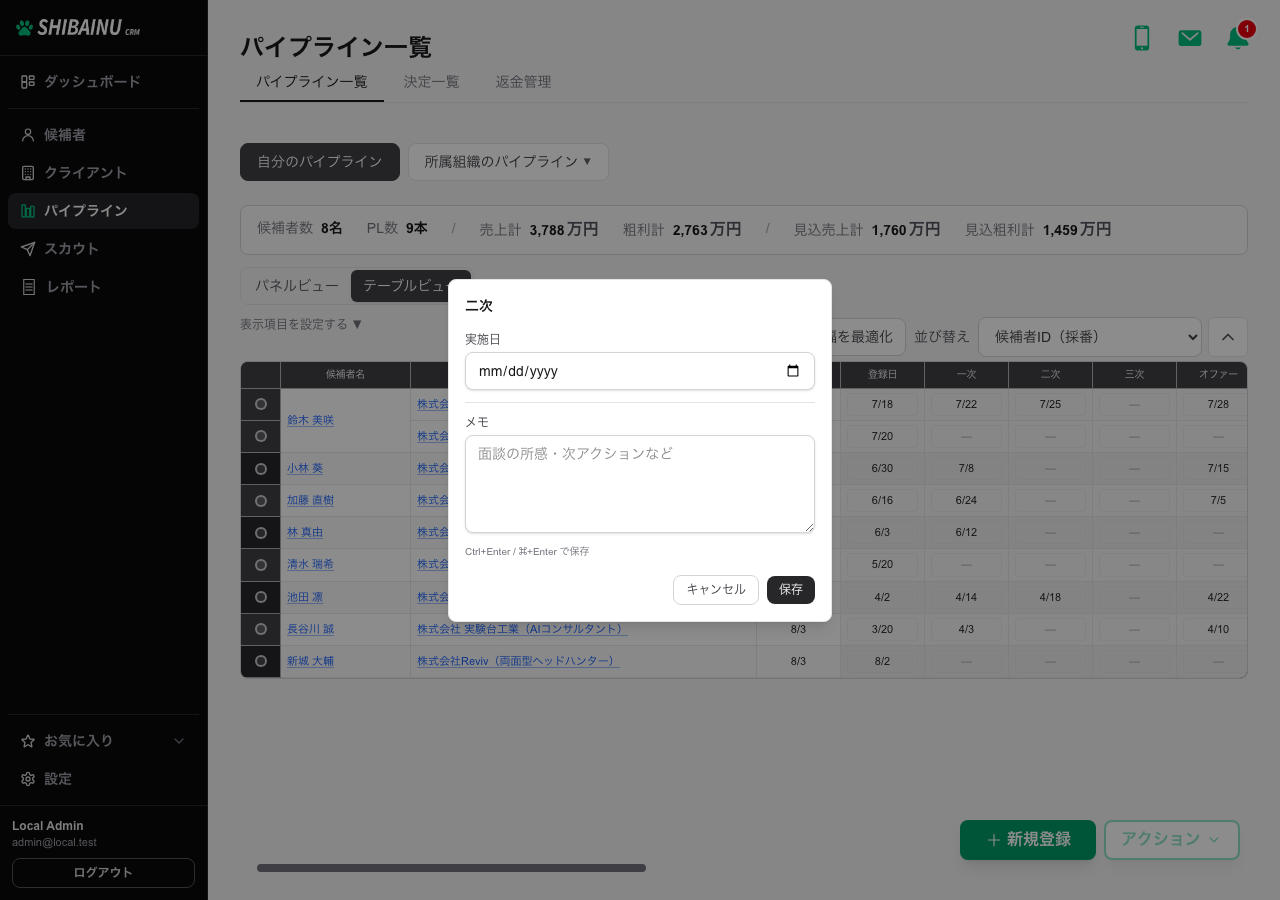1280x900 pixels.
Task: Select radio button for 新城 大輔 row
Action: click(261, 661)
